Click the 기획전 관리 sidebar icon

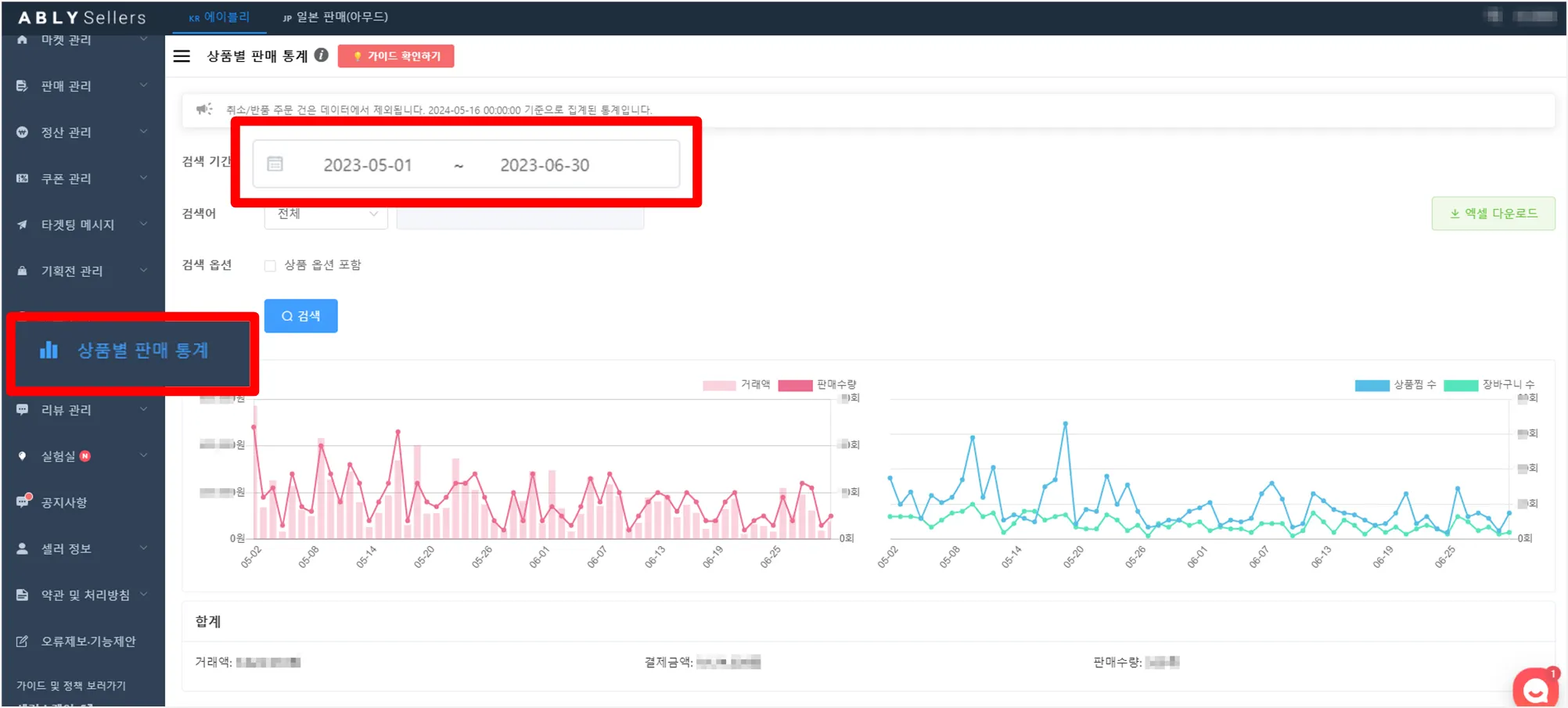[22, 271]
